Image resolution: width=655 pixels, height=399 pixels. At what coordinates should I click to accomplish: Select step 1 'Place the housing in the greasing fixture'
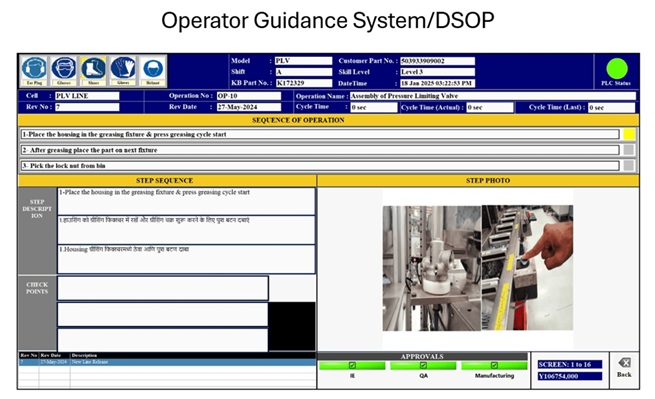[x=320, y=134]
